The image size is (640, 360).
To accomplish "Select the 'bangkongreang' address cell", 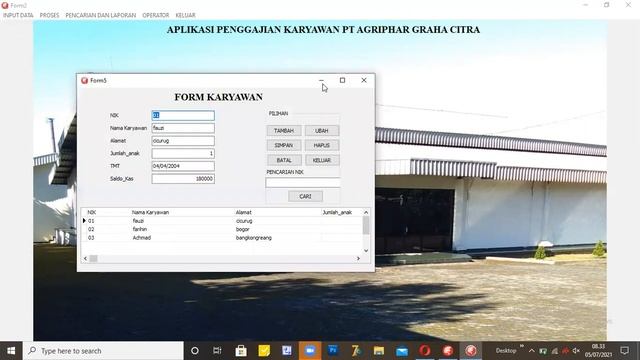I will [253, 238].
